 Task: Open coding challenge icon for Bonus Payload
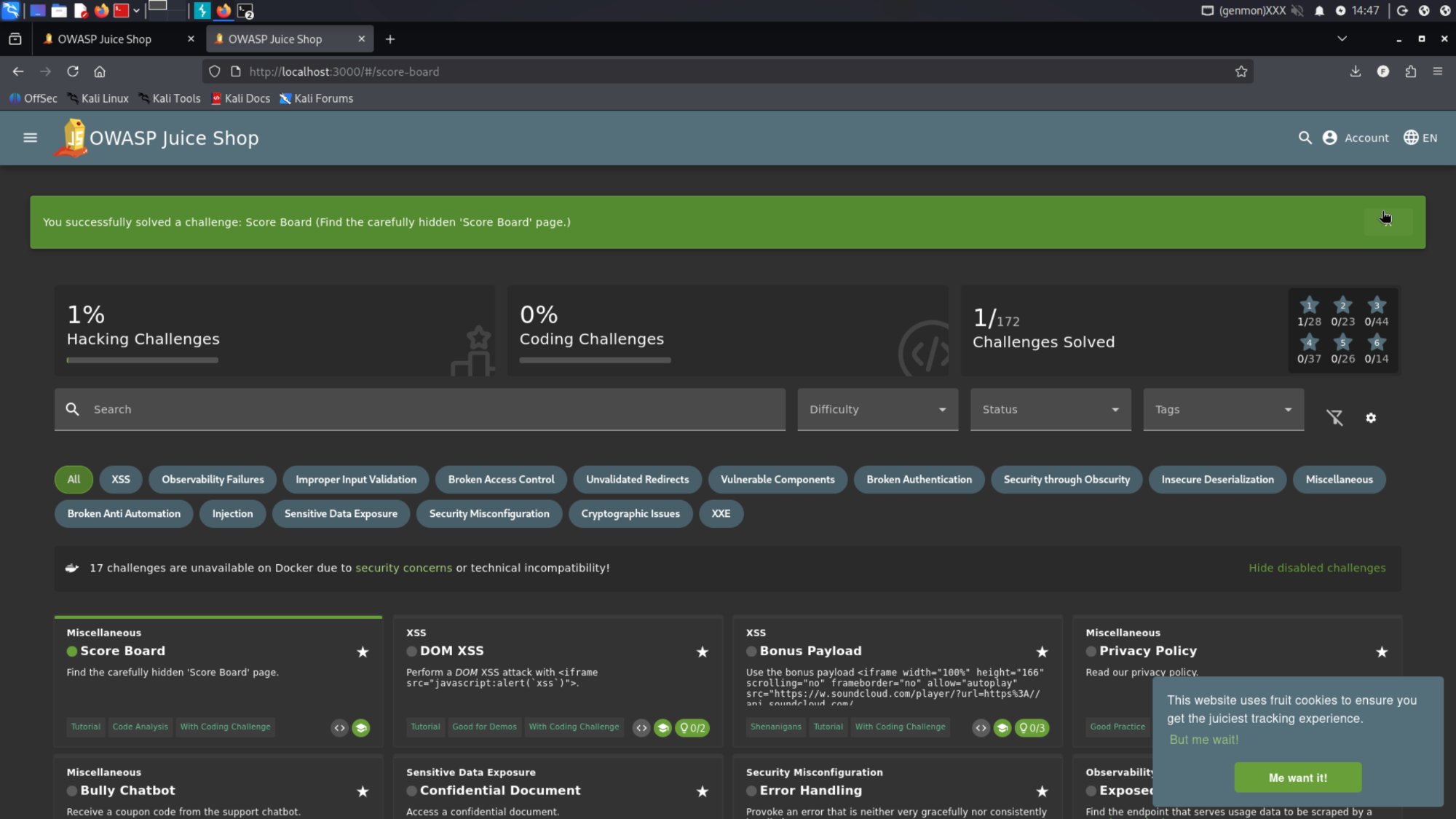tap(981, 727)
